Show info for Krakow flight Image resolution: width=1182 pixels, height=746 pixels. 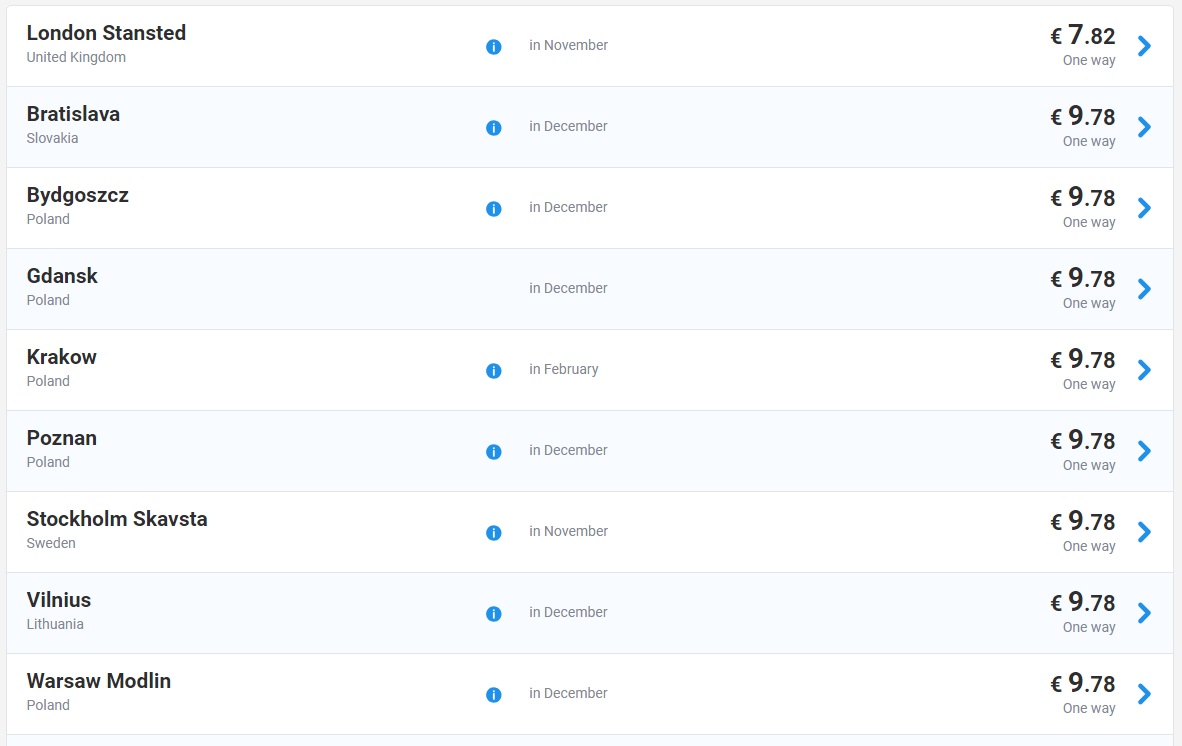(493, 371)
